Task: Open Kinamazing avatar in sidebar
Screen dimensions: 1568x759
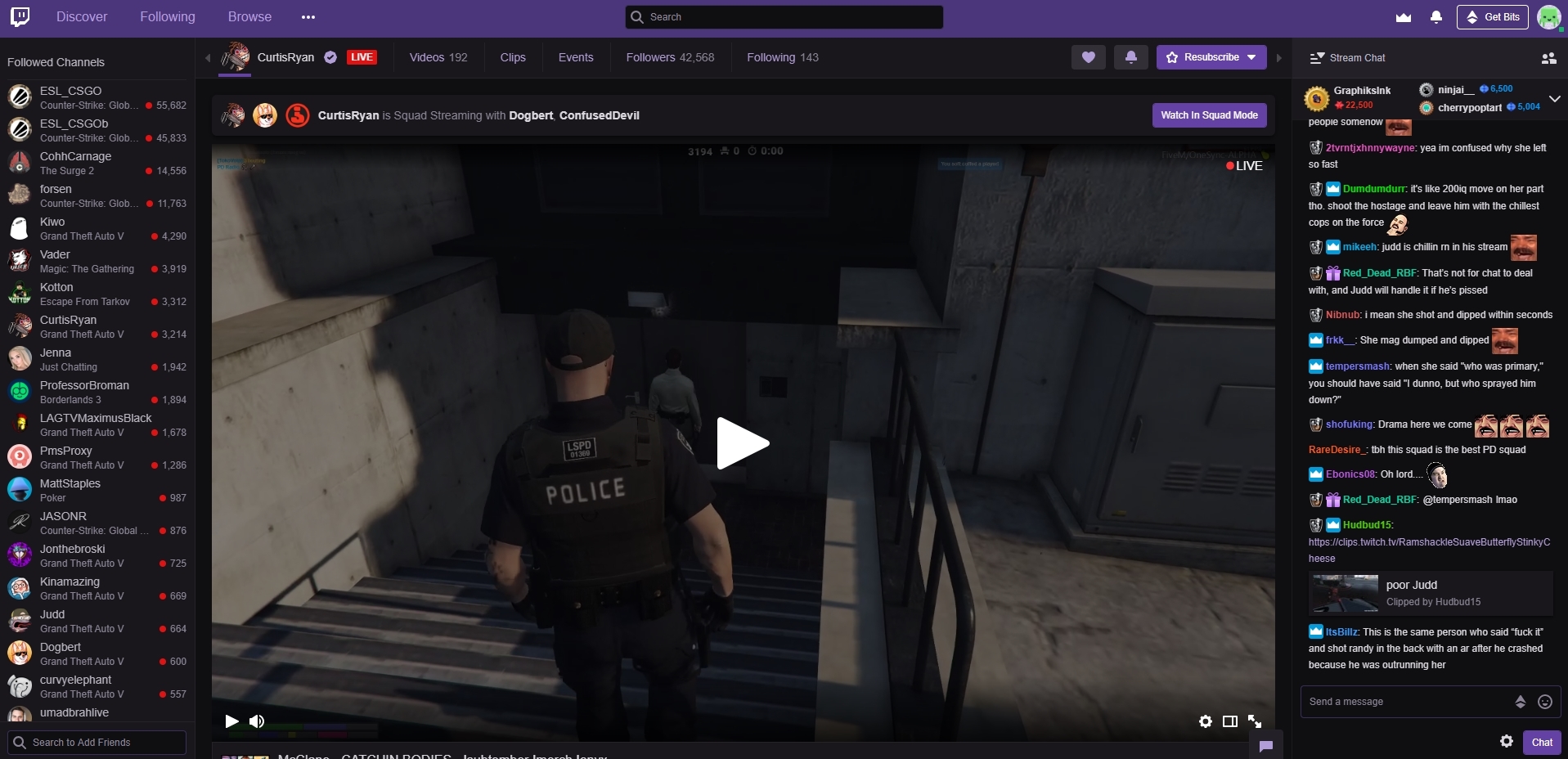Action: 20,588
